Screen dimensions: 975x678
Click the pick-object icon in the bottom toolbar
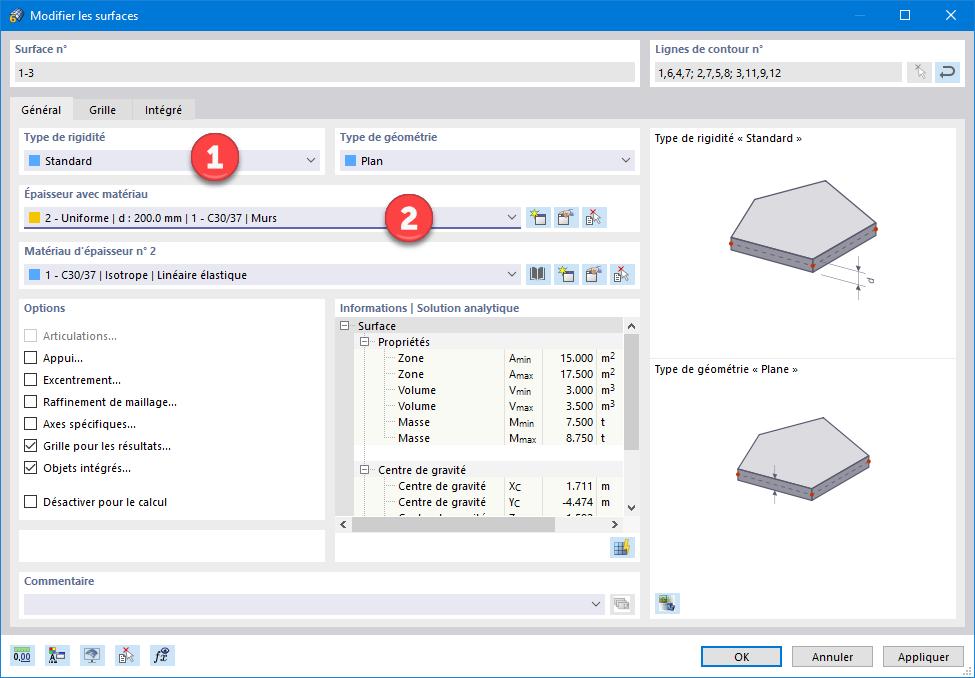point(127,656)
